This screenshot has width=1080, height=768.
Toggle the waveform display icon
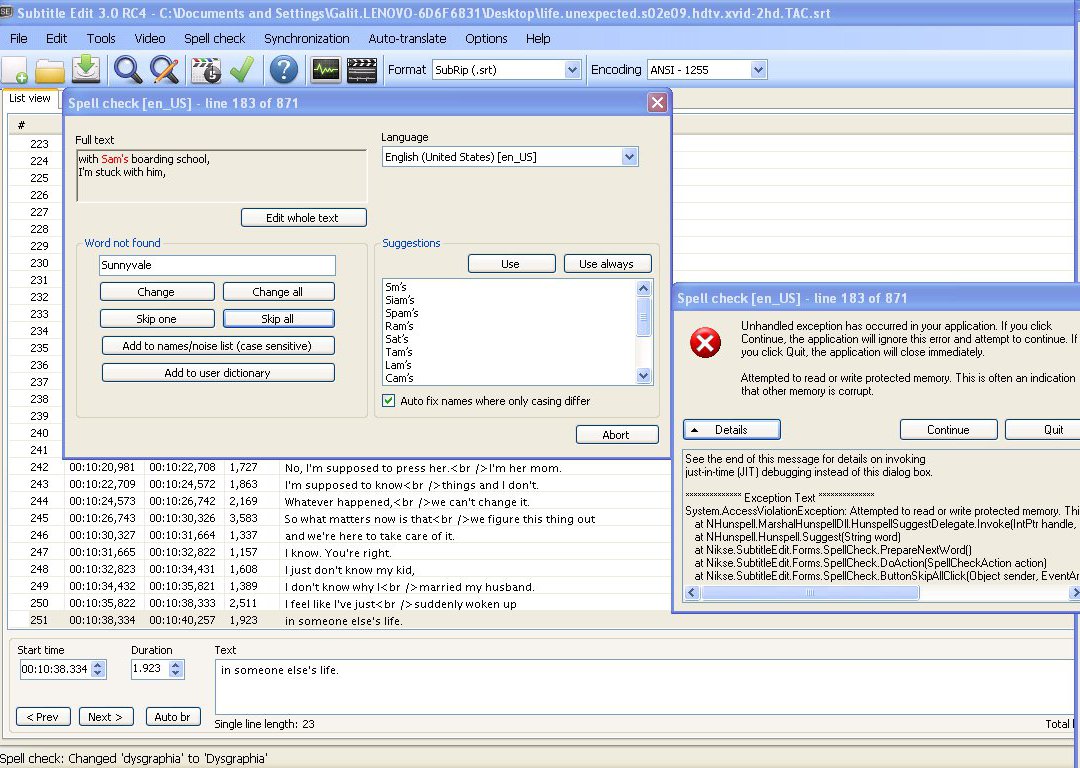[x=325, y=70]
